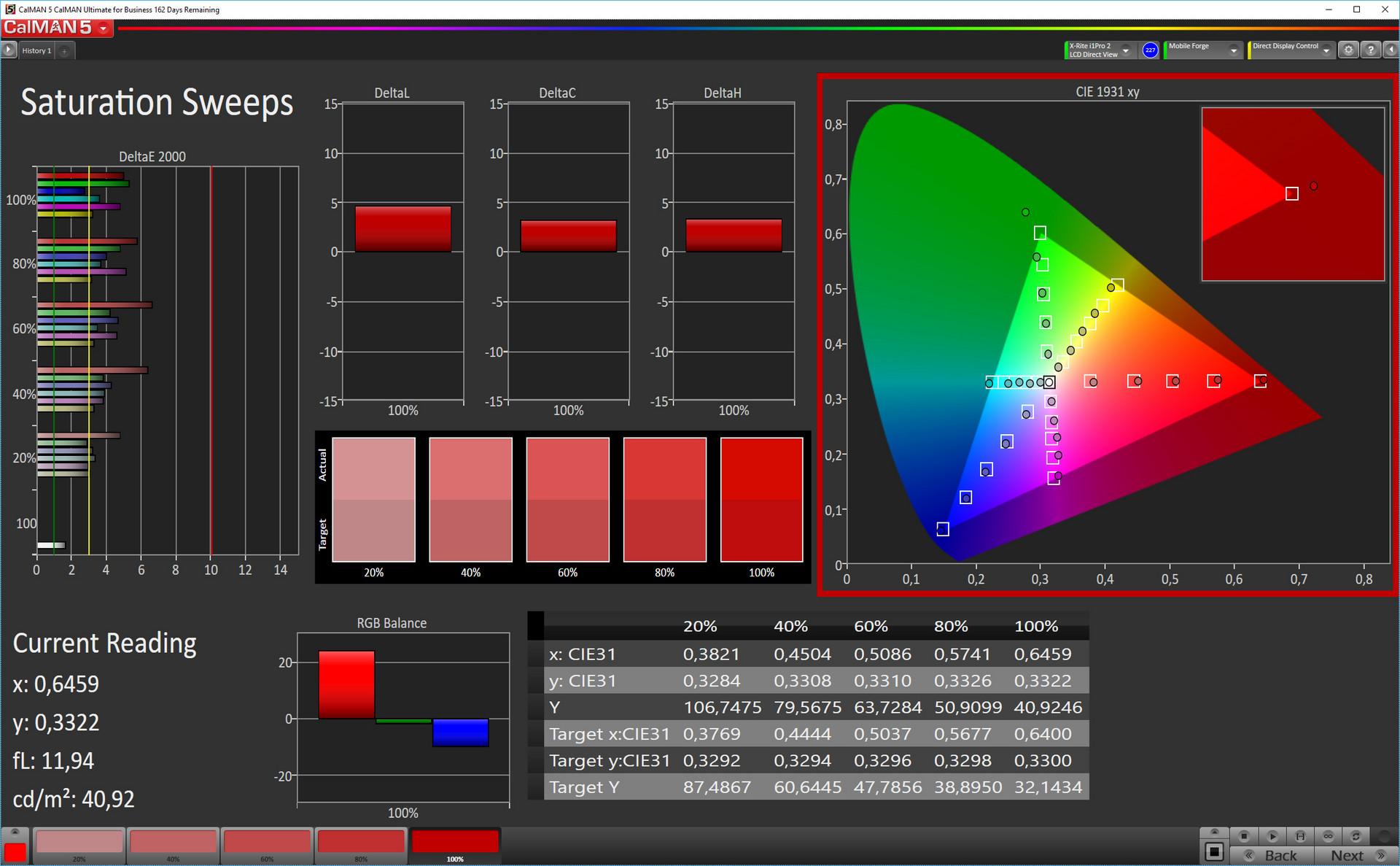The image size is (1400, 866).
Task: Click the zoomed red inset in CIE chart
Action: tap(1293, 194)
